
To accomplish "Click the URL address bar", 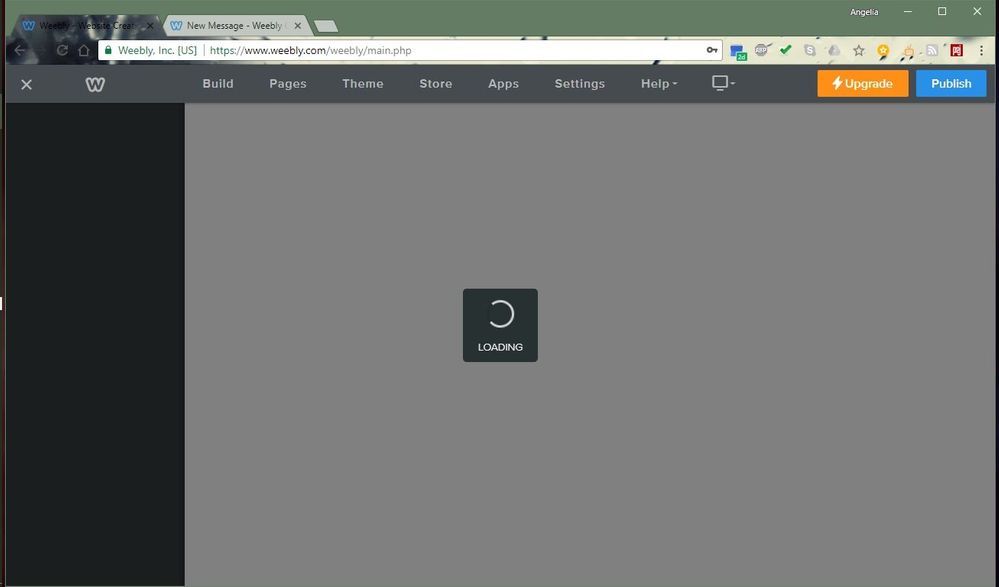I will pyautogui.click(x=450, y=50).
